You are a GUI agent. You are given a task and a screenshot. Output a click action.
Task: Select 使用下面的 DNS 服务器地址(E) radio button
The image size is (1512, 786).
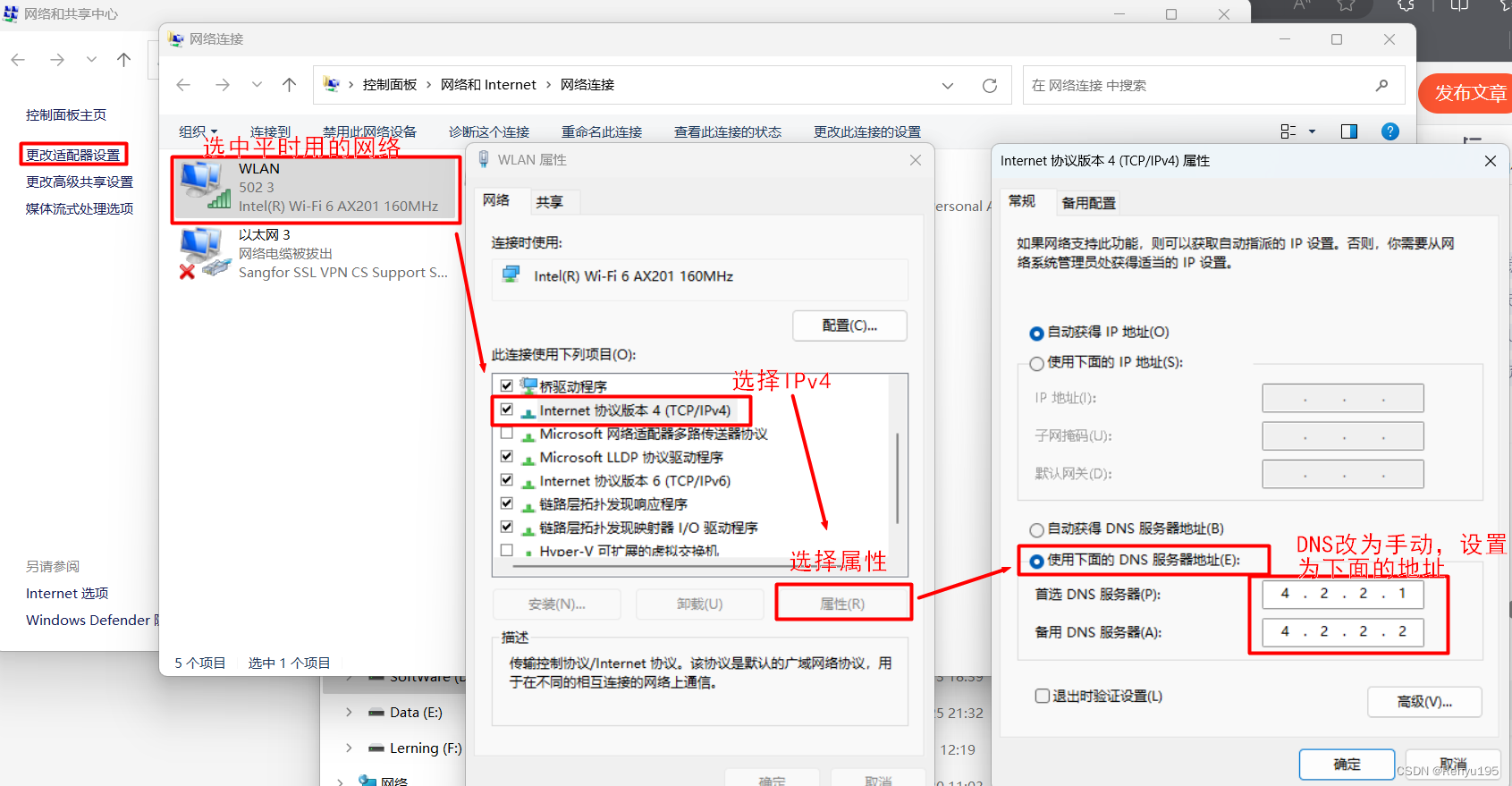click(1036, 561)
